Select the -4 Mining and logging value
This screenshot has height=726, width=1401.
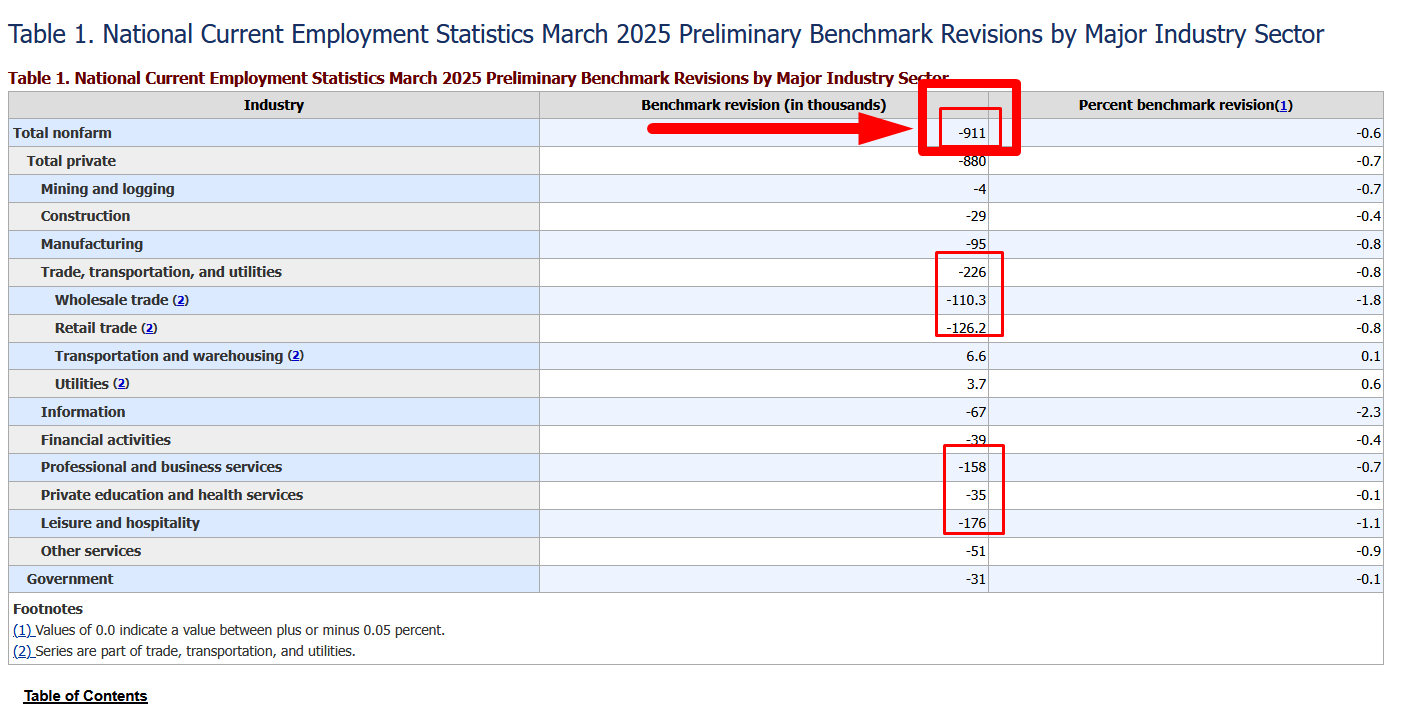980,189
